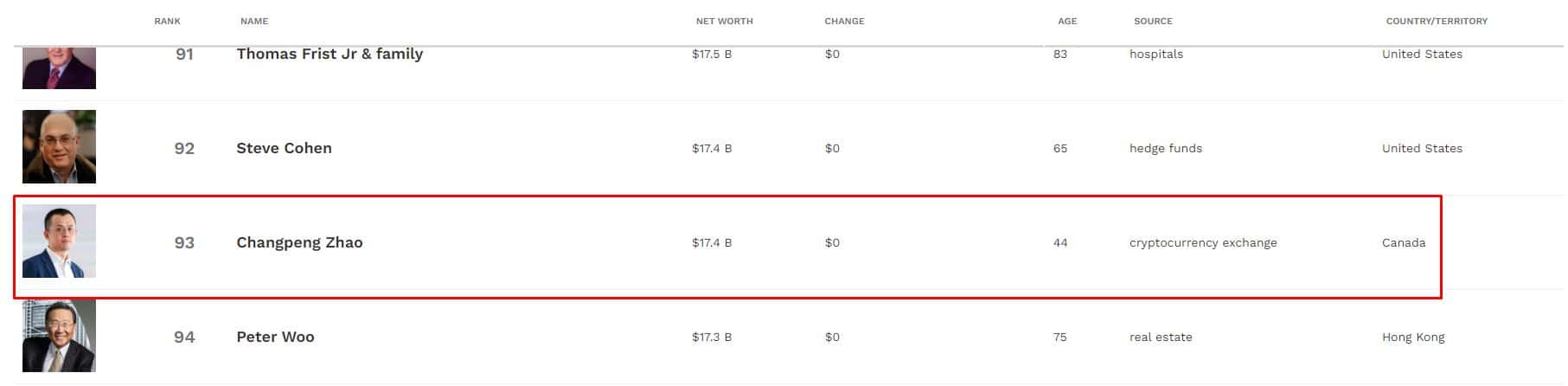The height and width of the screenshot is (386, 1568).
Task: Sort table by Age header
Action: click(x=1067, y=21)
